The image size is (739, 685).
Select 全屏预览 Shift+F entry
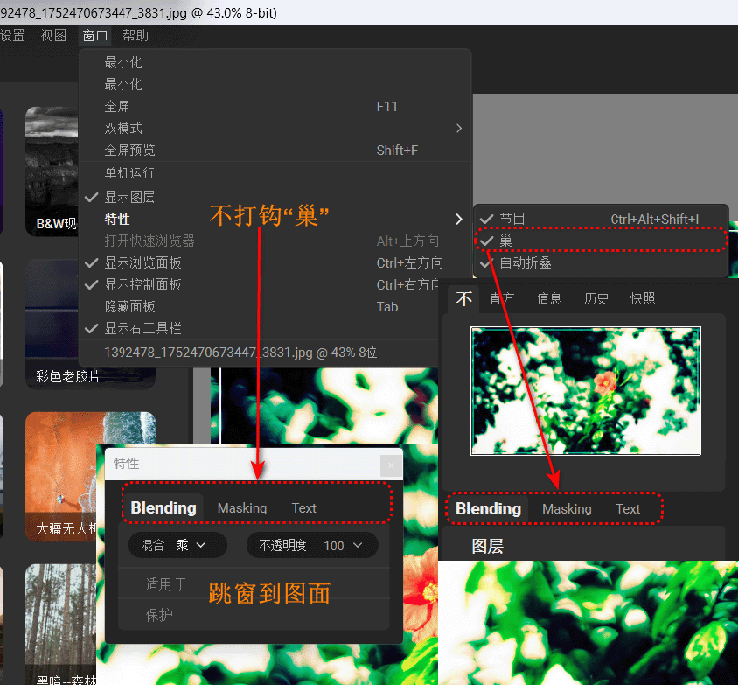pyautogui.click(x=276, y=150)
